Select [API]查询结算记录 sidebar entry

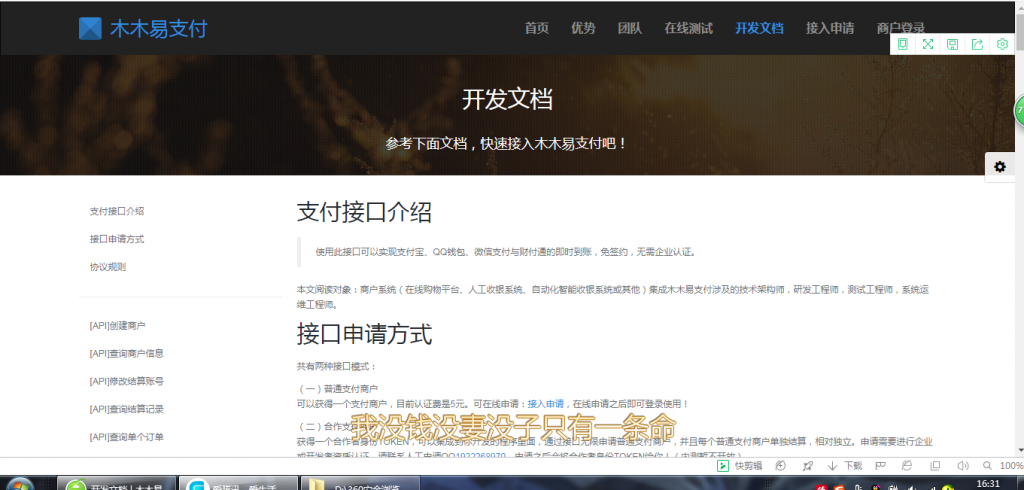pyautogui.click(x=127, y=409)
